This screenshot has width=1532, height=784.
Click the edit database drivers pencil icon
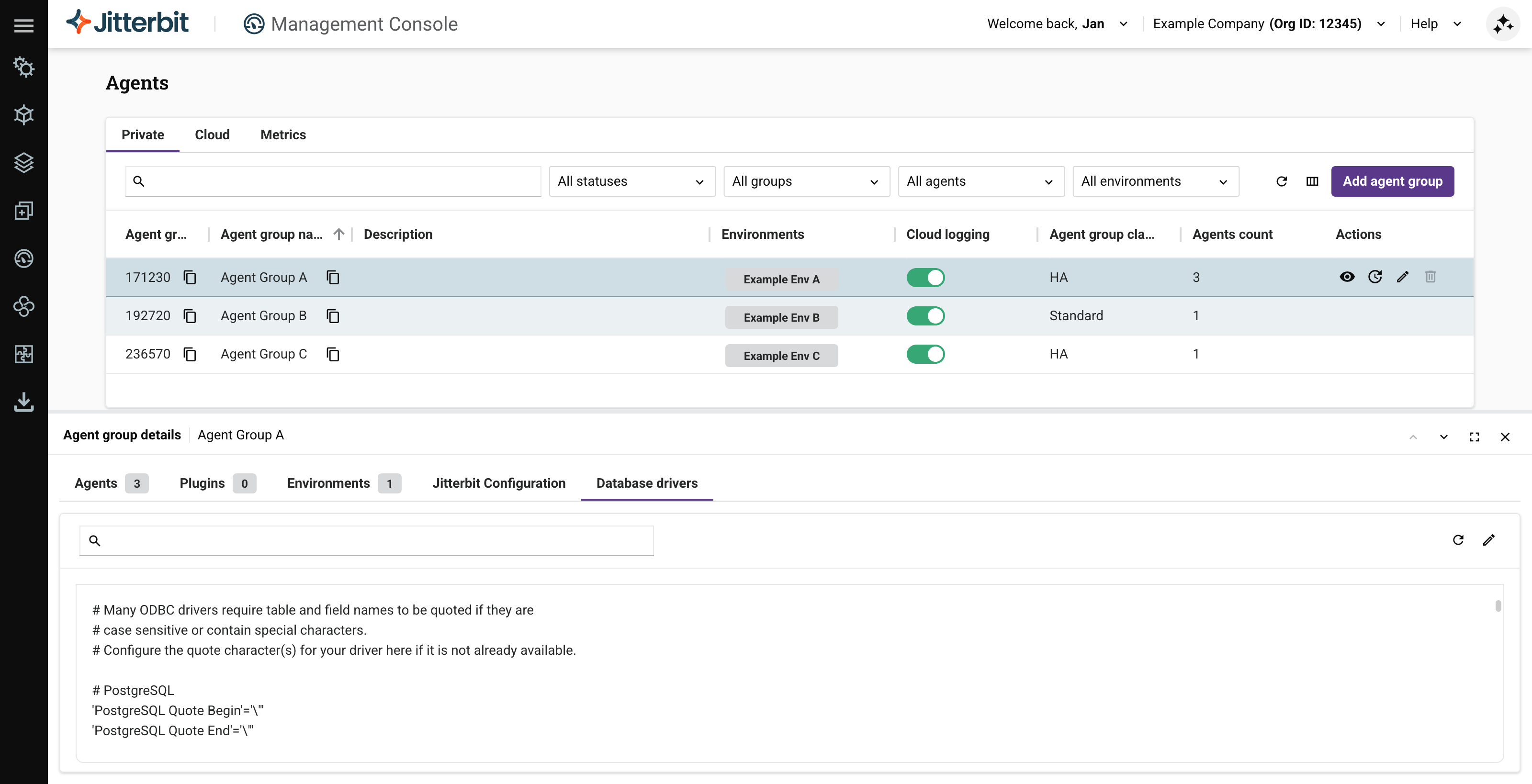coord(1488,540)
